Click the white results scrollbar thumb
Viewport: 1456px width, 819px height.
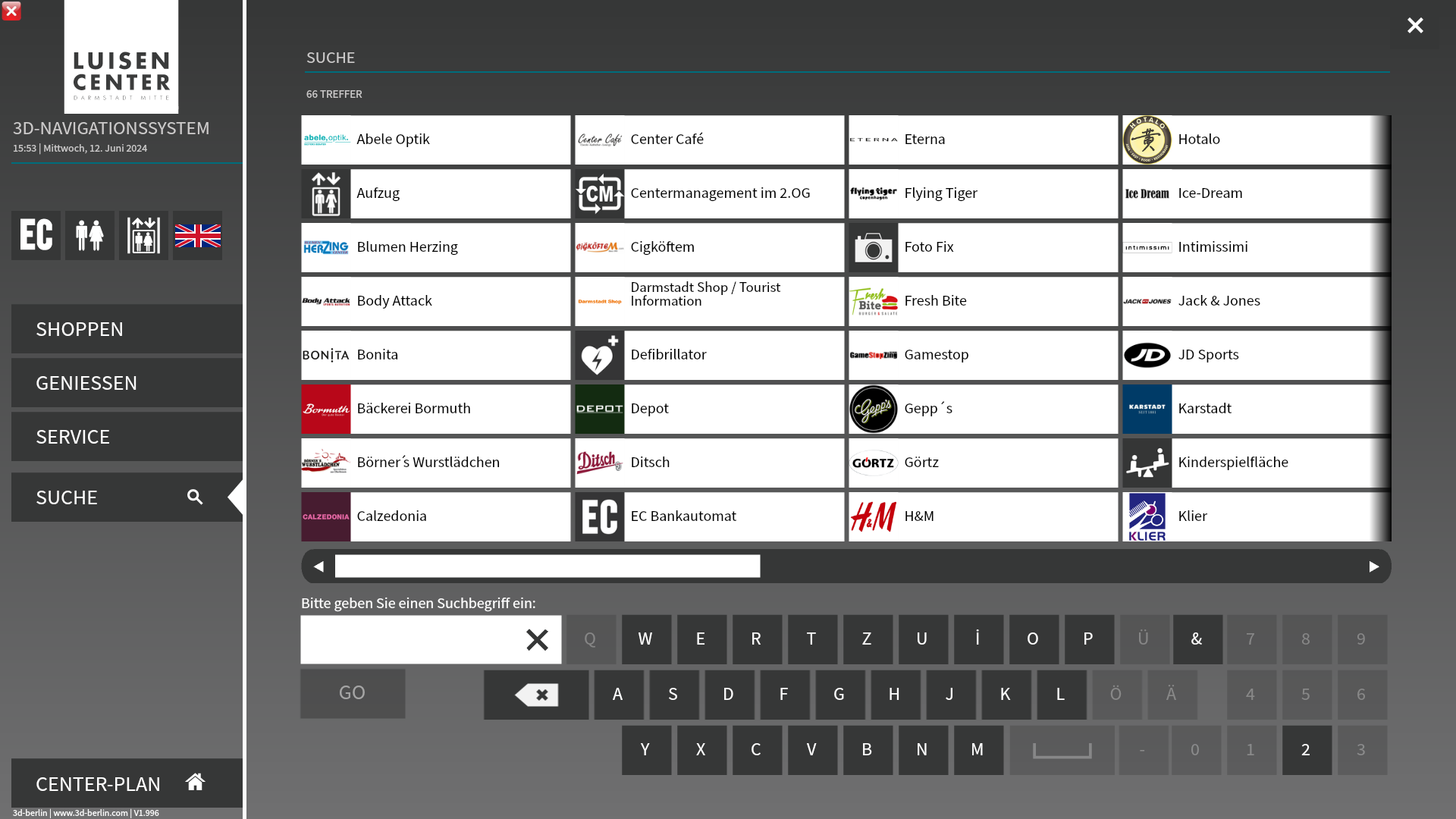(548, 566)
